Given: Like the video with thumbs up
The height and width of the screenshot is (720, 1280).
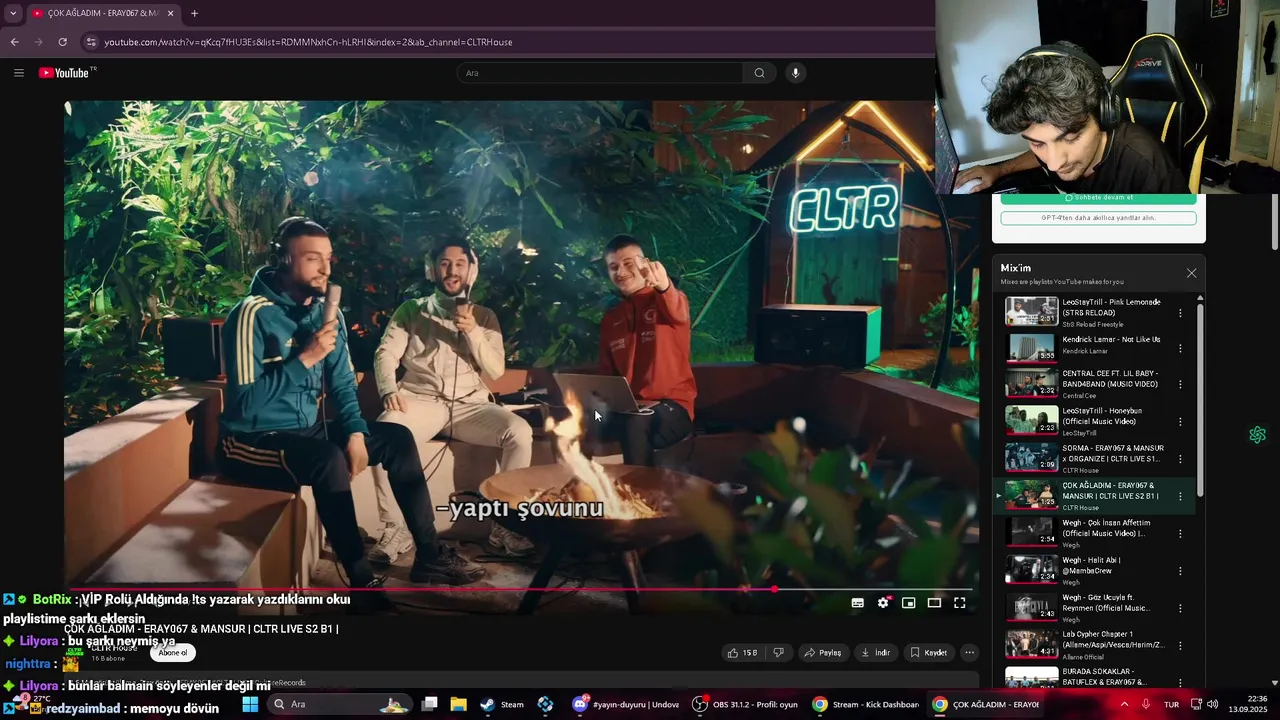Looking at the screenshot, I should pos(742,653).
